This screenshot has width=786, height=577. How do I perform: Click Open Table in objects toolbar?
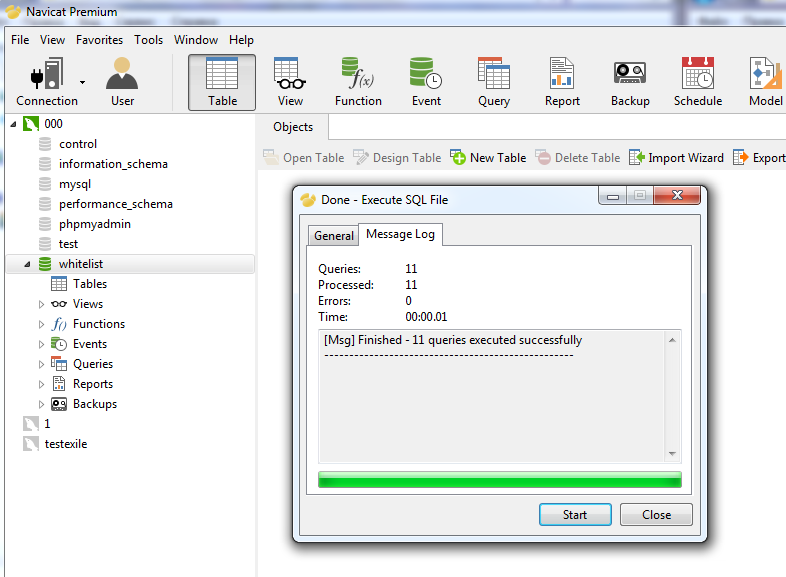(x=304, y=157)
